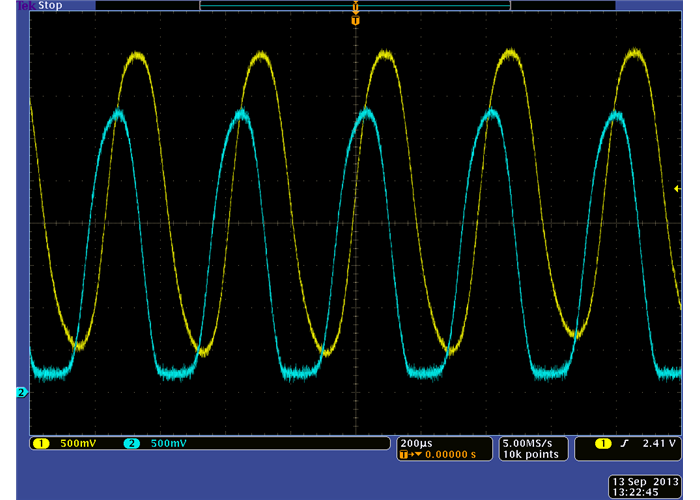
Task: Click the channel 2 cyan badge
Action: tap(131, 443)
